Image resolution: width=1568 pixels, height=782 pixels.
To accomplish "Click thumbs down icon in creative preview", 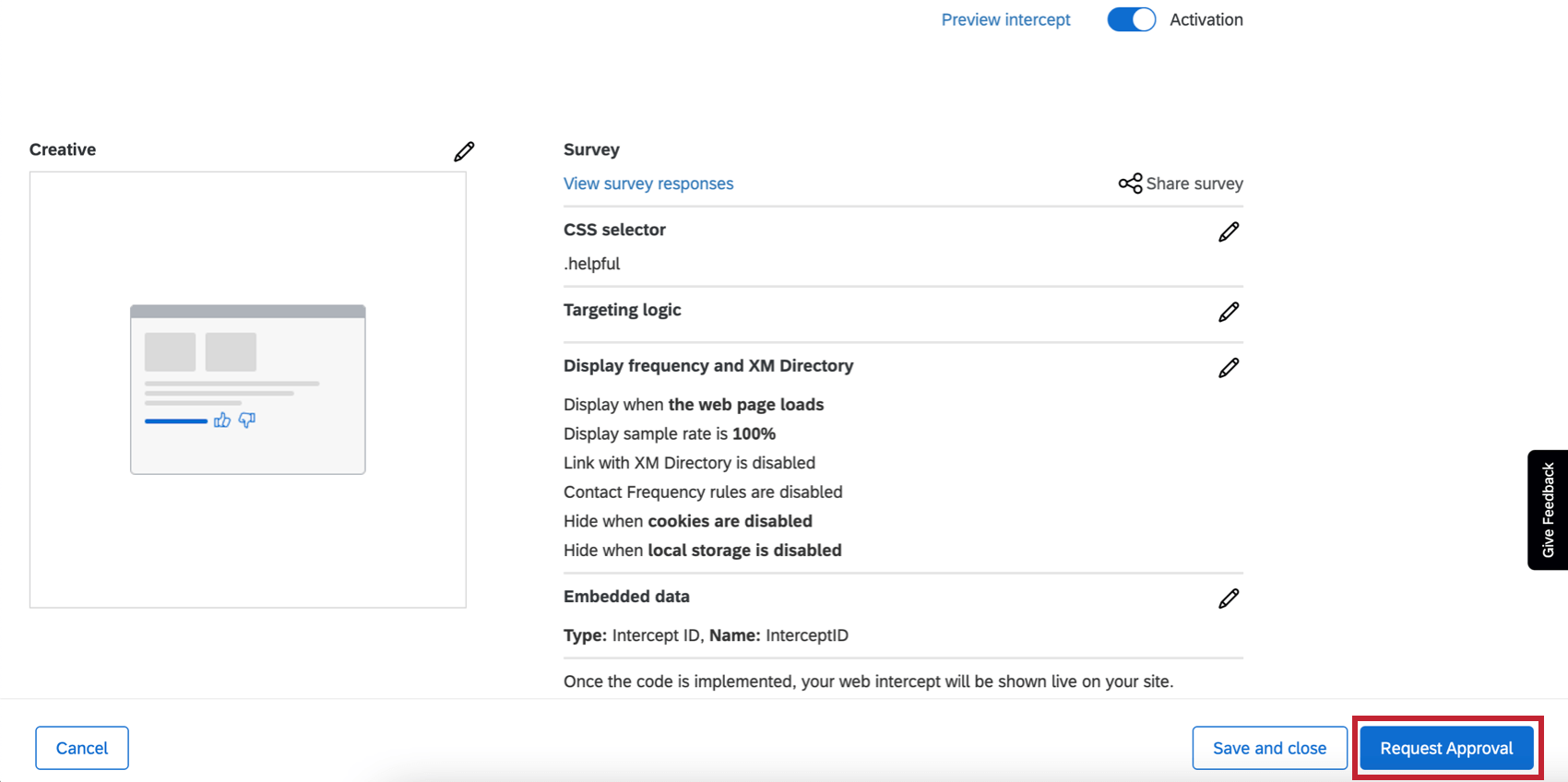I will 247,421.
